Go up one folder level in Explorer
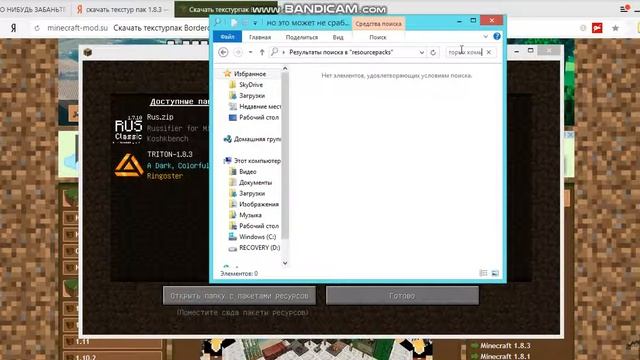640x360 pixels. pyautogui.click(x=262, y=52)
